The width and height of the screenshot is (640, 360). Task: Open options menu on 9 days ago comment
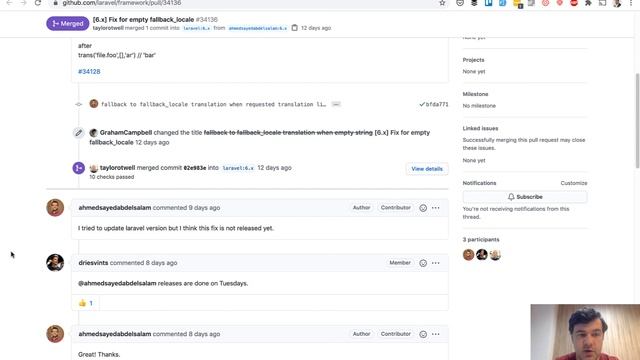[436, 208]
